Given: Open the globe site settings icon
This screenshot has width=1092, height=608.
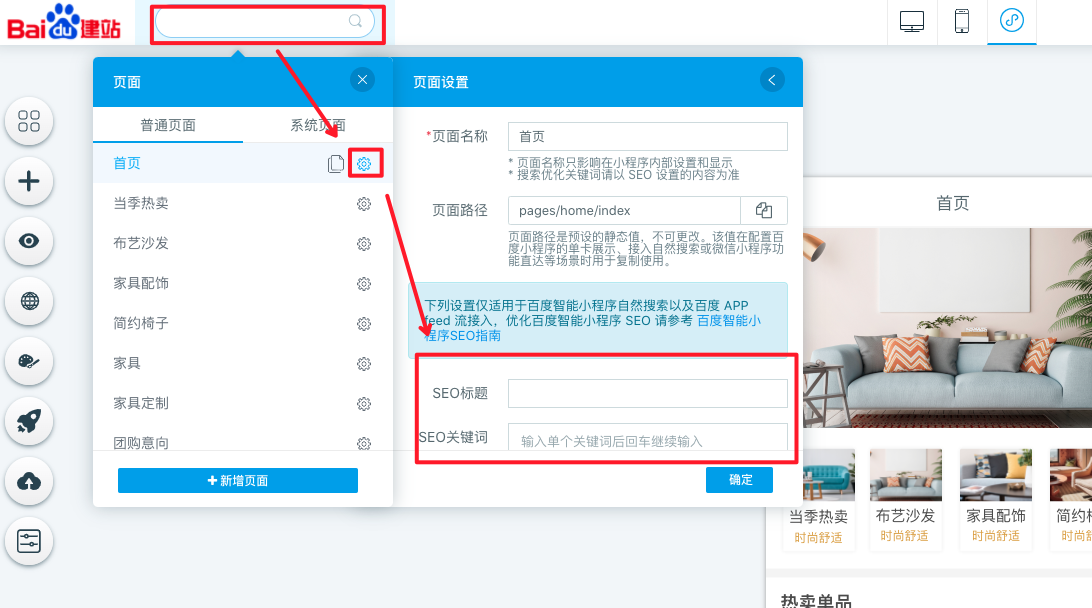Looking at the screenshot, I should tap(29, 301).
